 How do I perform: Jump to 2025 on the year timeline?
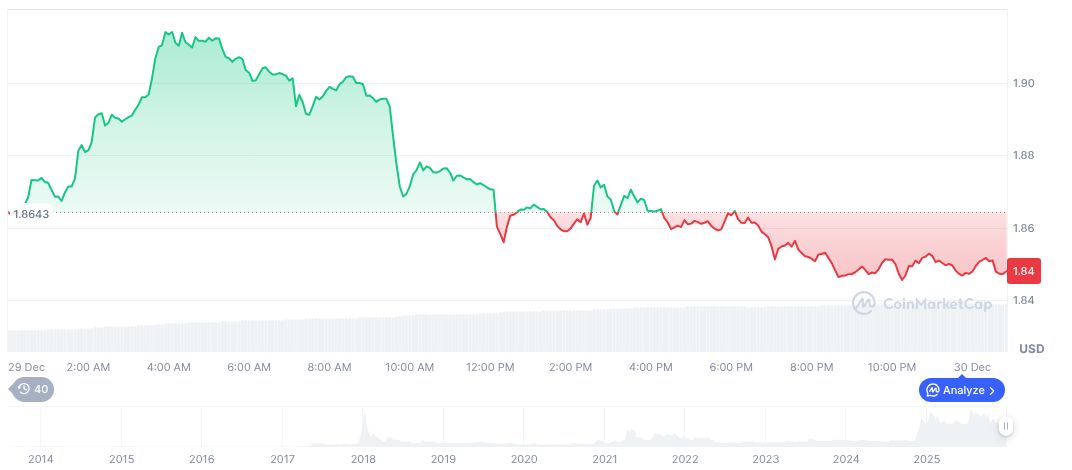927,459
